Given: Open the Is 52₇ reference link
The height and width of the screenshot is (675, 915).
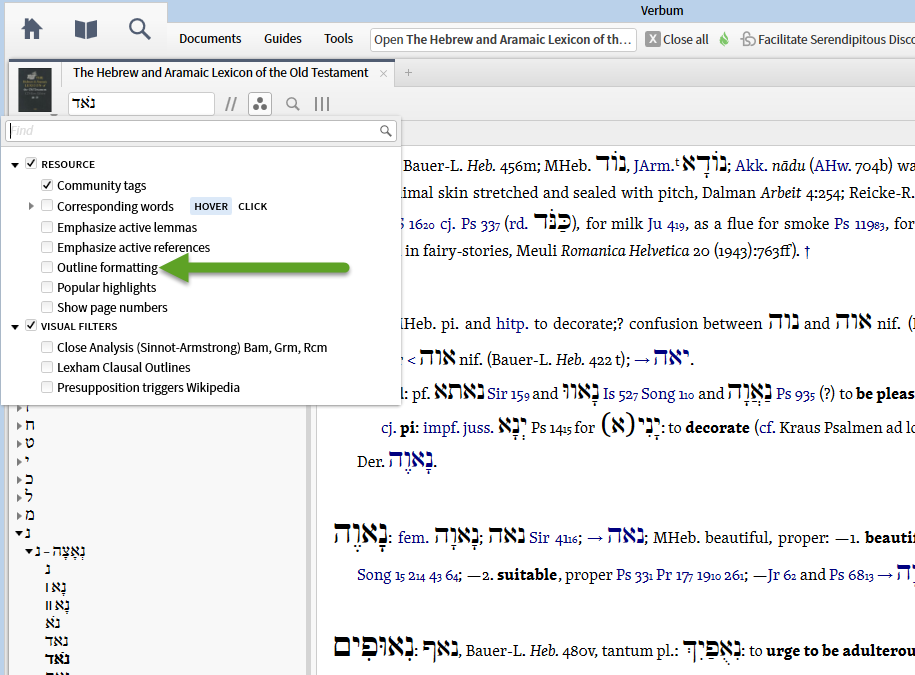Looking at the screenshot, I should 620,394.
